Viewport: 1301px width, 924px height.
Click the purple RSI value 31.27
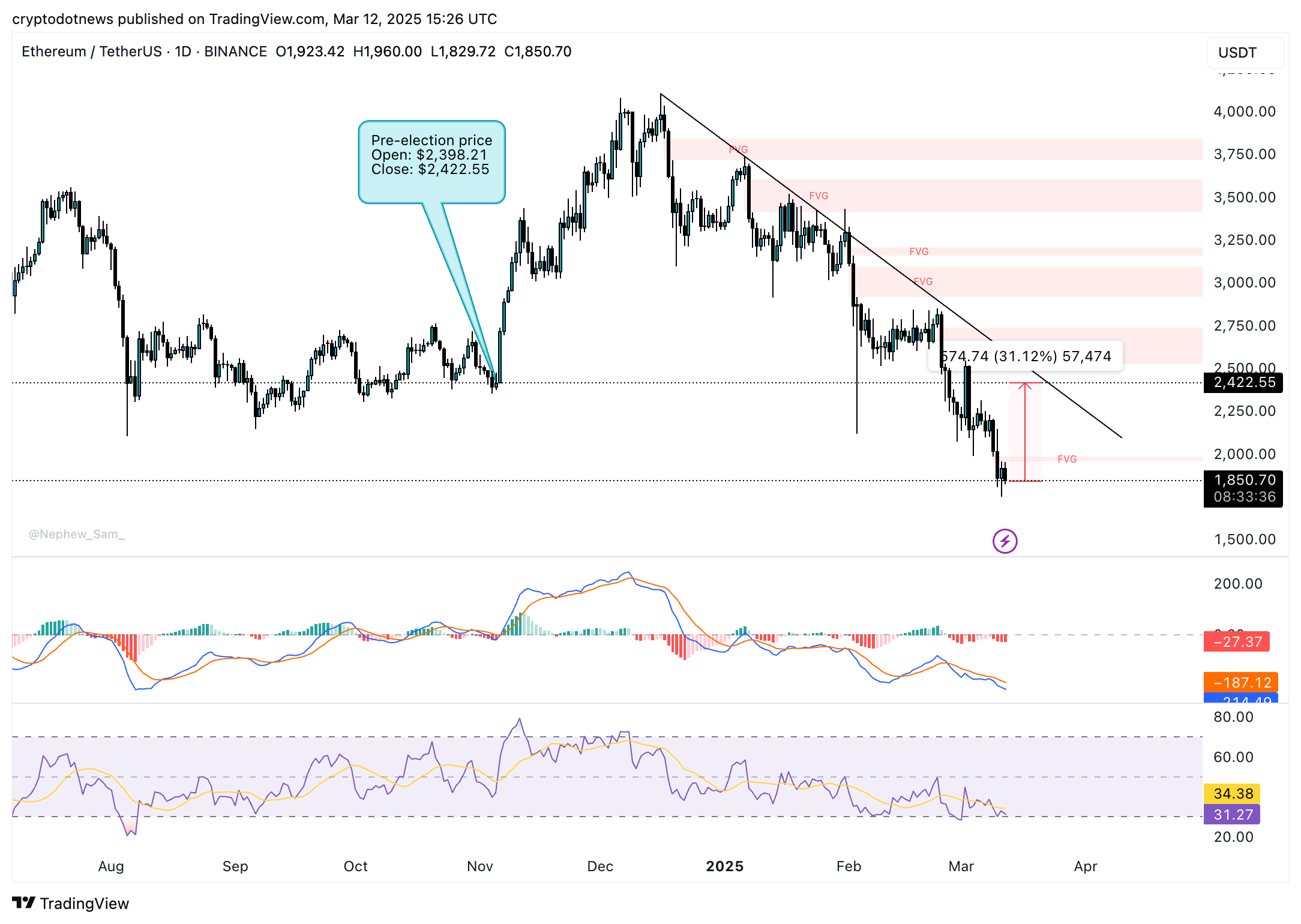coord(1232,815)
